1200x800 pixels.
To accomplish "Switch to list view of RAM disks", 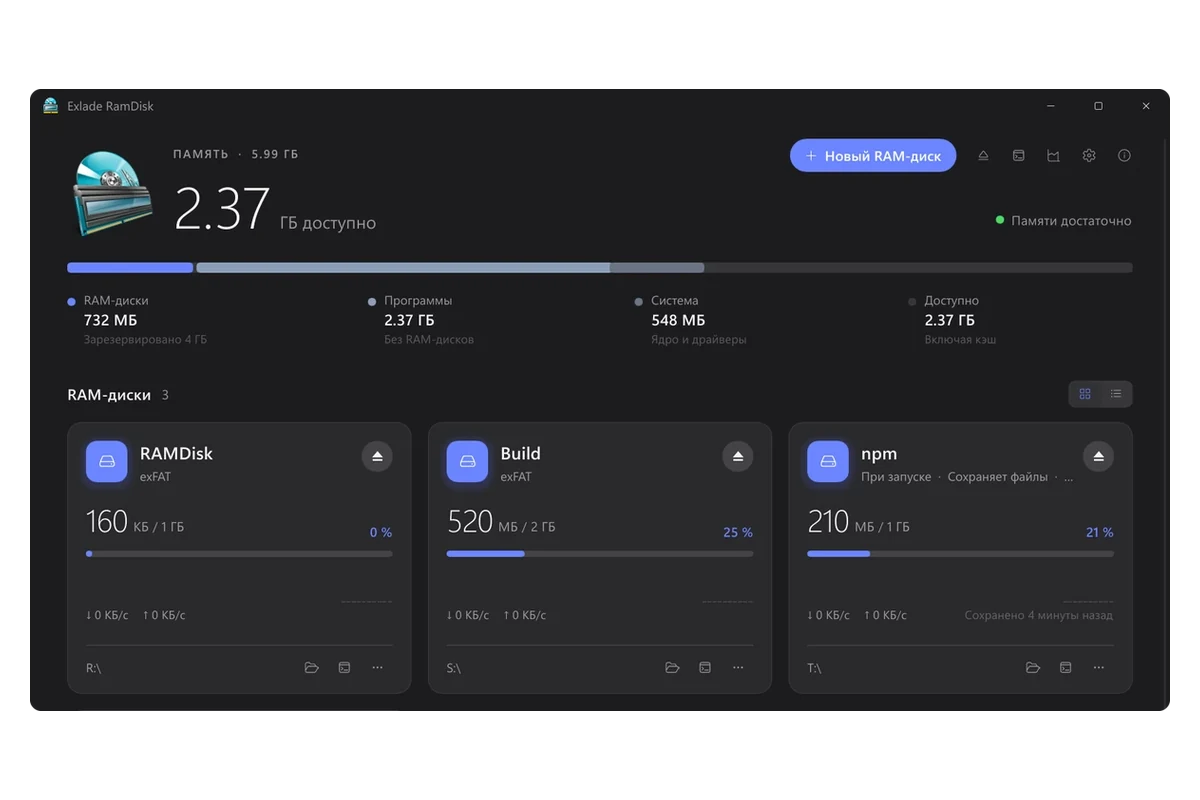I will (x=1116, y=394).
